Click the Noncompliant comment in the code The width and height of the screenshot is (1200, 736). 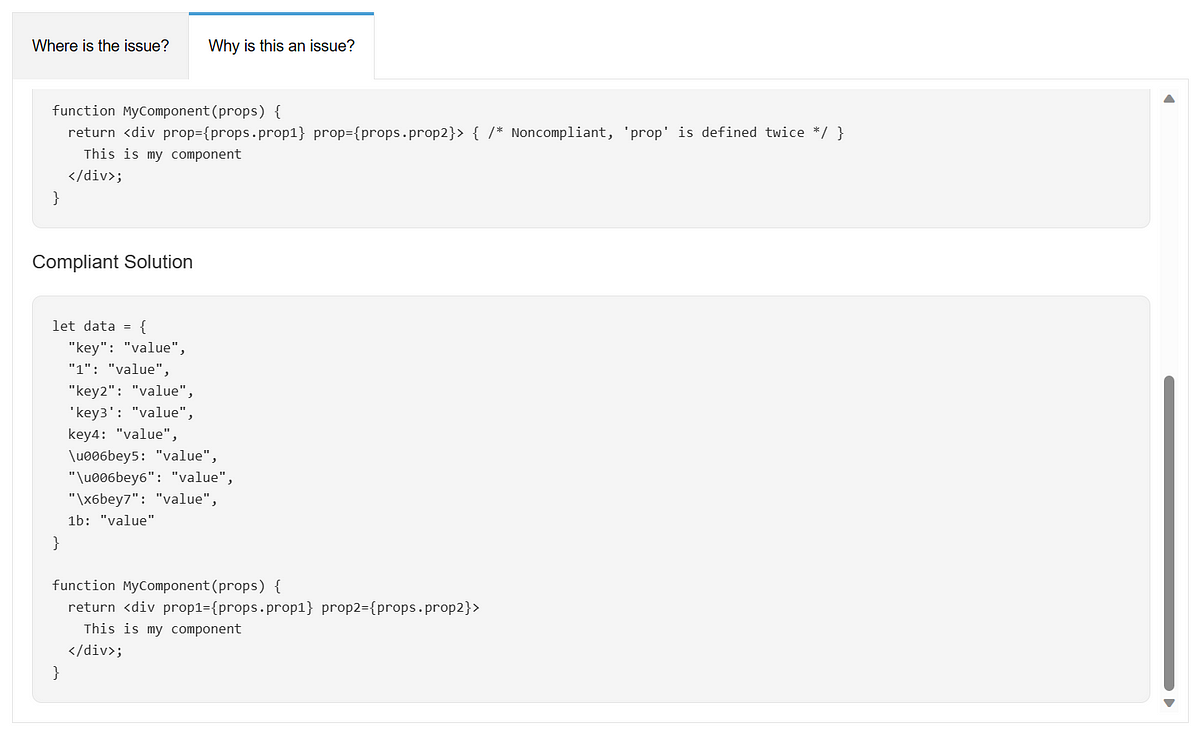click(x=666, y=132)
